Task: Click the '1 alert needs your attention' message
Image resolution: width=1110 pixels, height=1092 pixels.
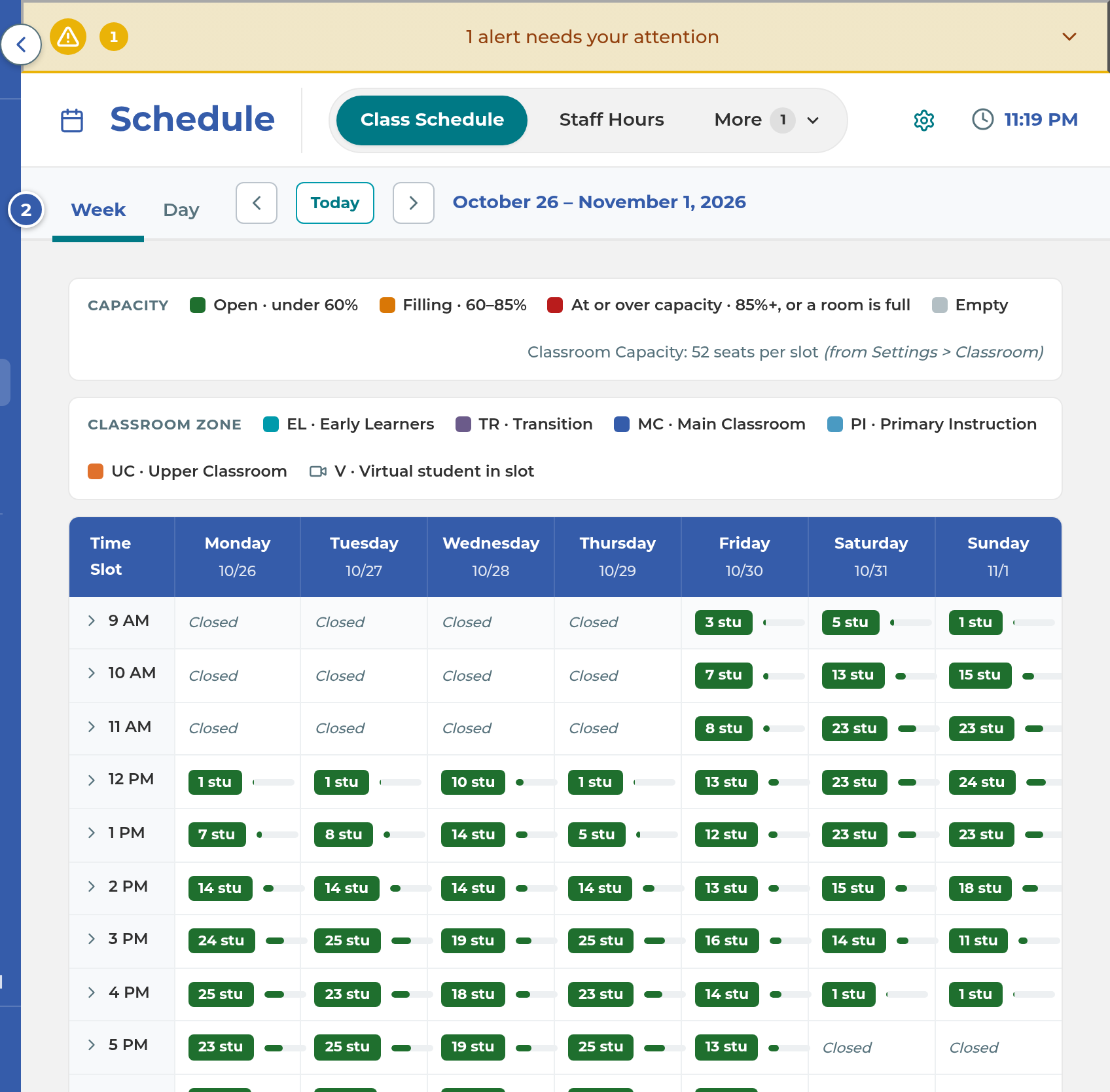Action: (x=592, y=37)
